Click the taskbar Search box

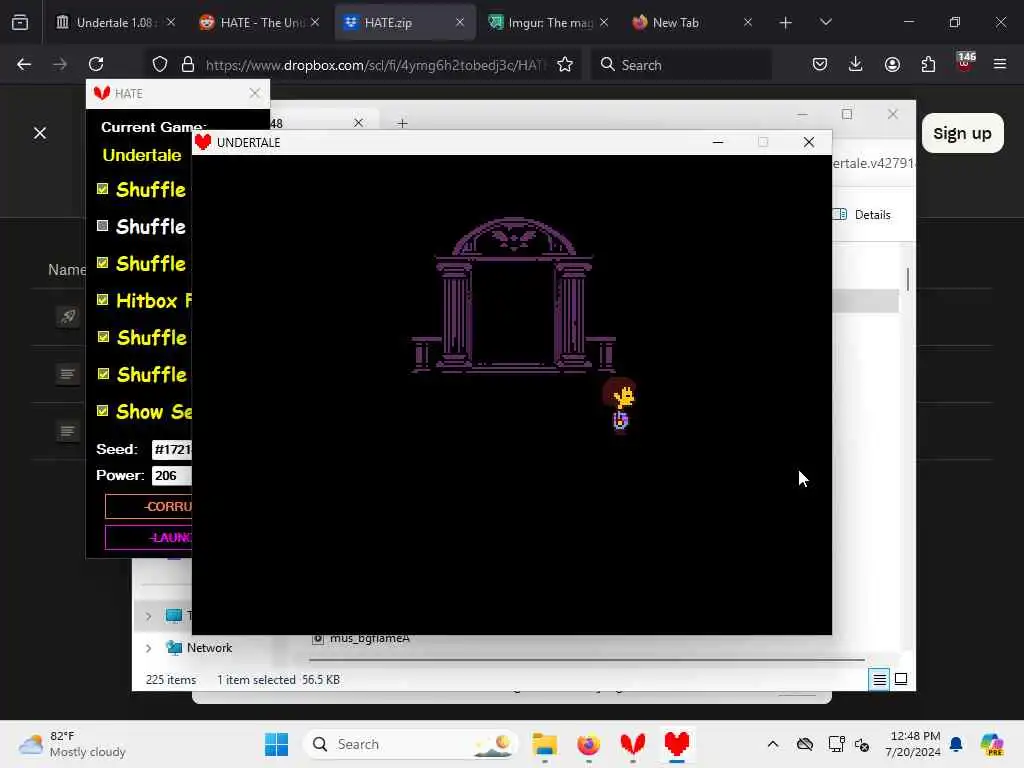click(411, 744)
